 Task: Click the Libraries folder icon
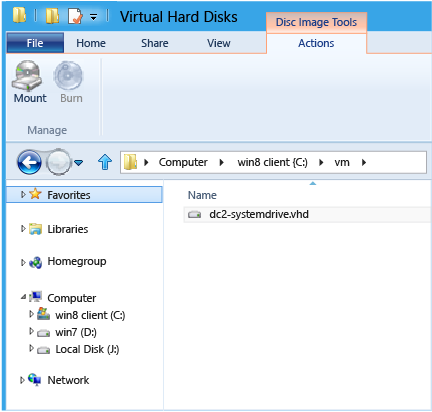click(35, 229)
